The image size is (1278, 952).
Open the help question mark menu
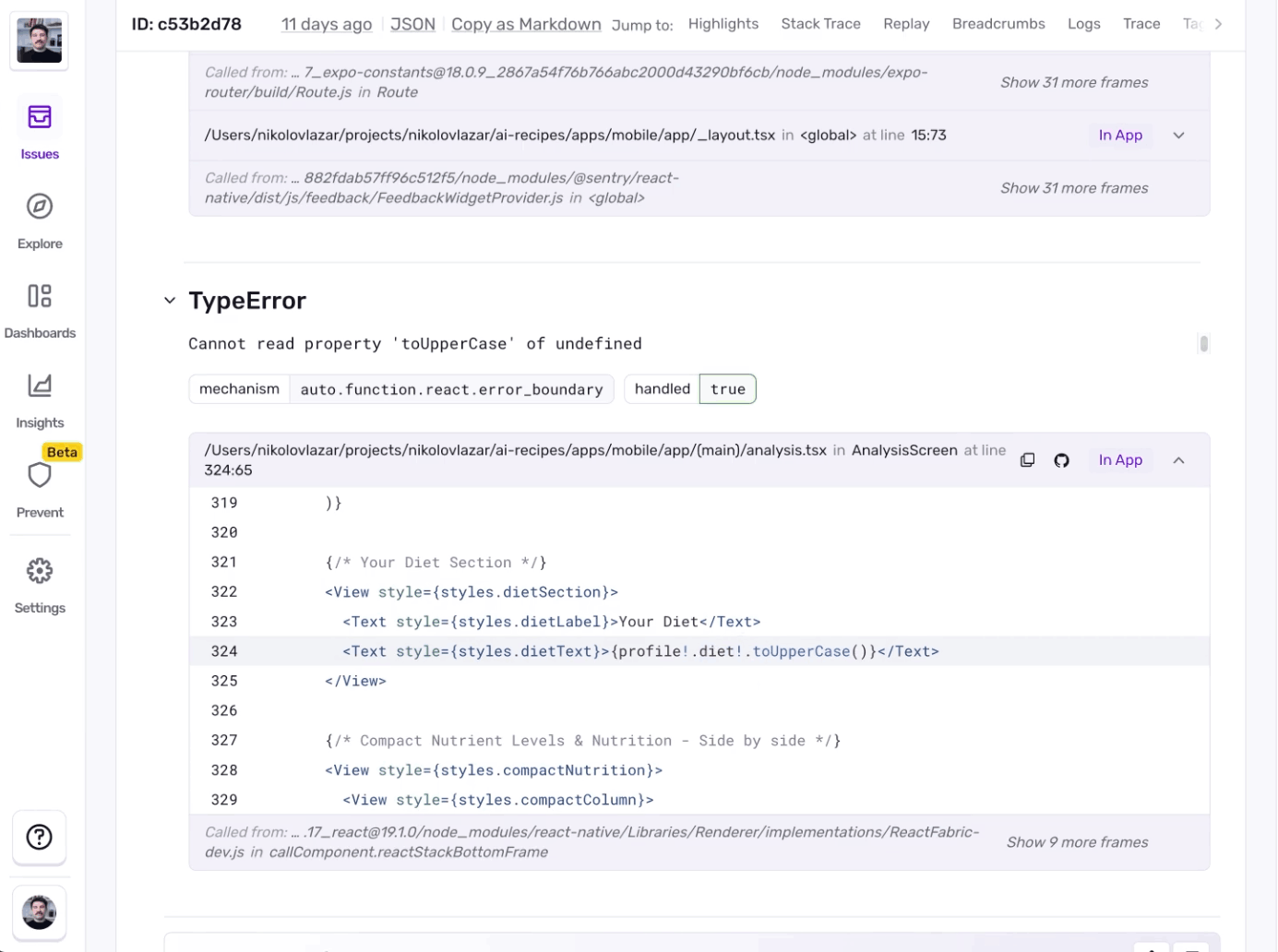point(39,837)
